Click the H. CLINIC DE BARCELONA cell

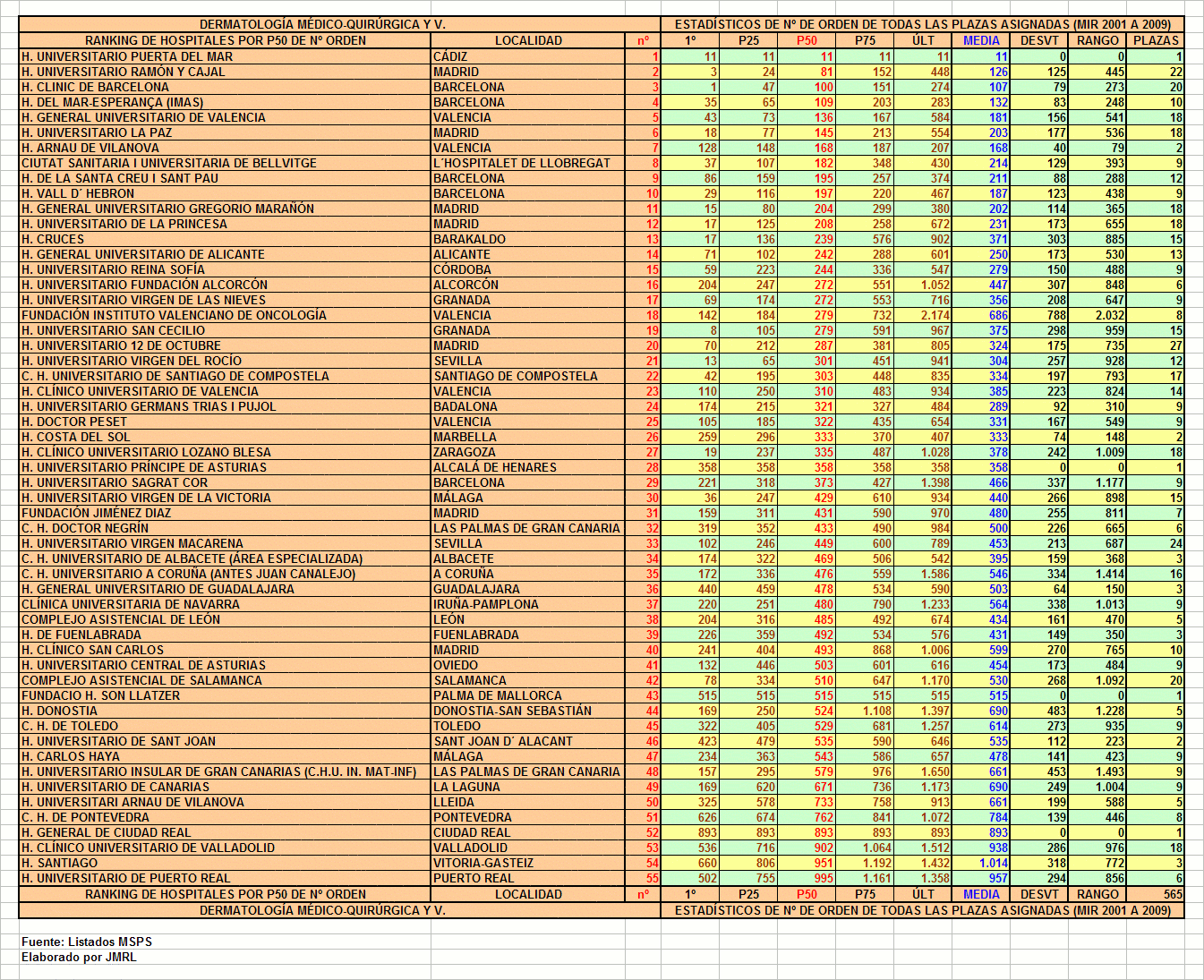coord(225,87)
